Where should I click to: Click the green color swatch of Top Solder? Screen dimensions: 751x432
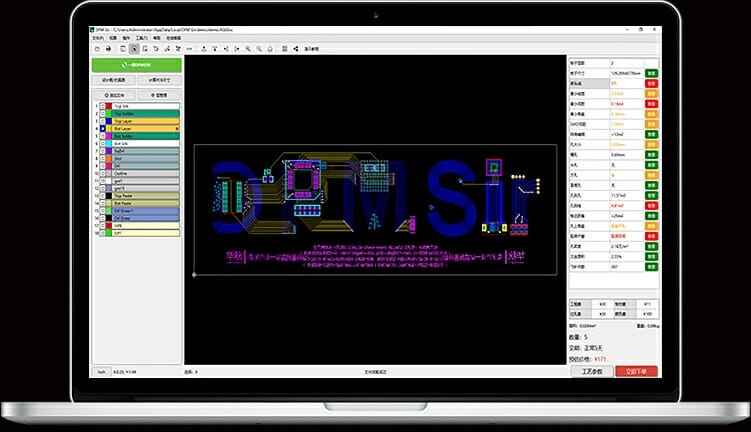pyautogui.click(x=109, y=114)
